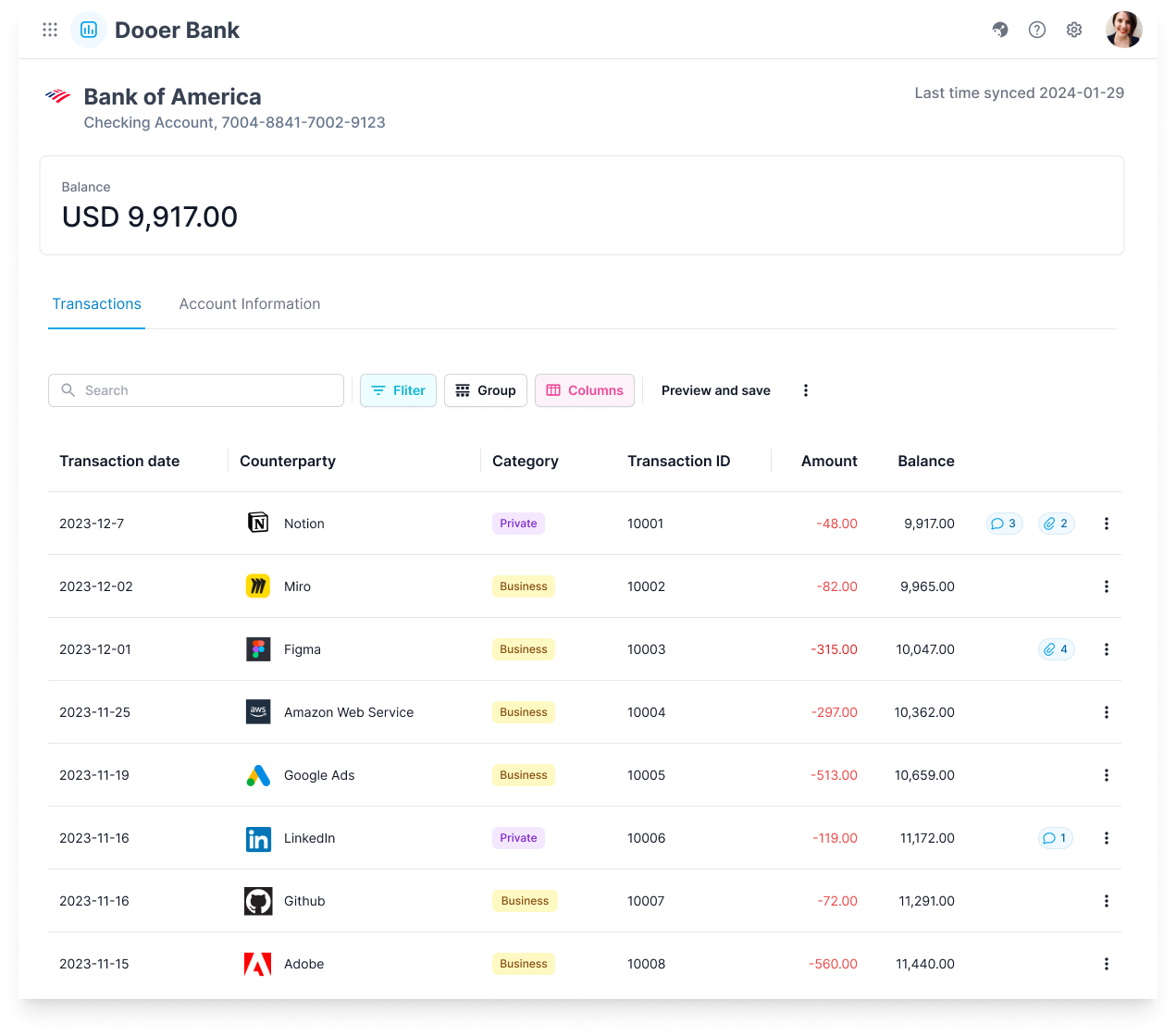Click the Business tag on Github row
Viewport: 1176px width, 1036px height.
point(525,901)
